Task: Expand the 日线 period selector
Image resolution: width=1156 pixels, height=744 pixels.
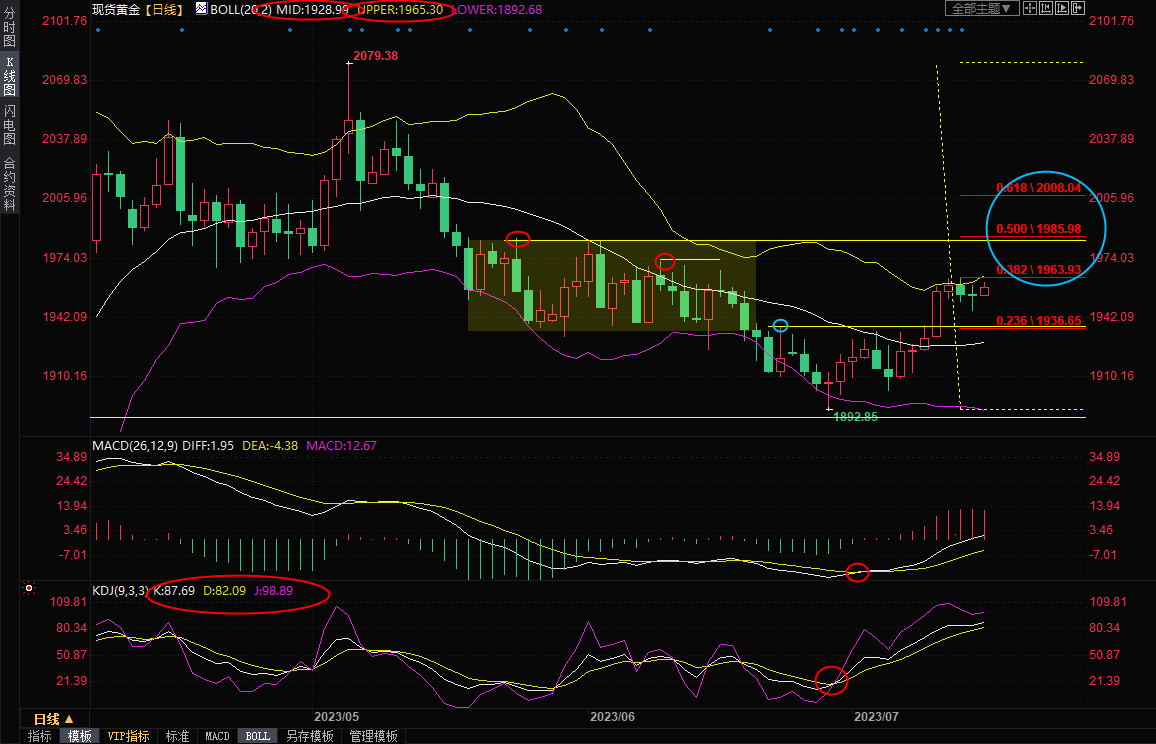Action: 54,719
